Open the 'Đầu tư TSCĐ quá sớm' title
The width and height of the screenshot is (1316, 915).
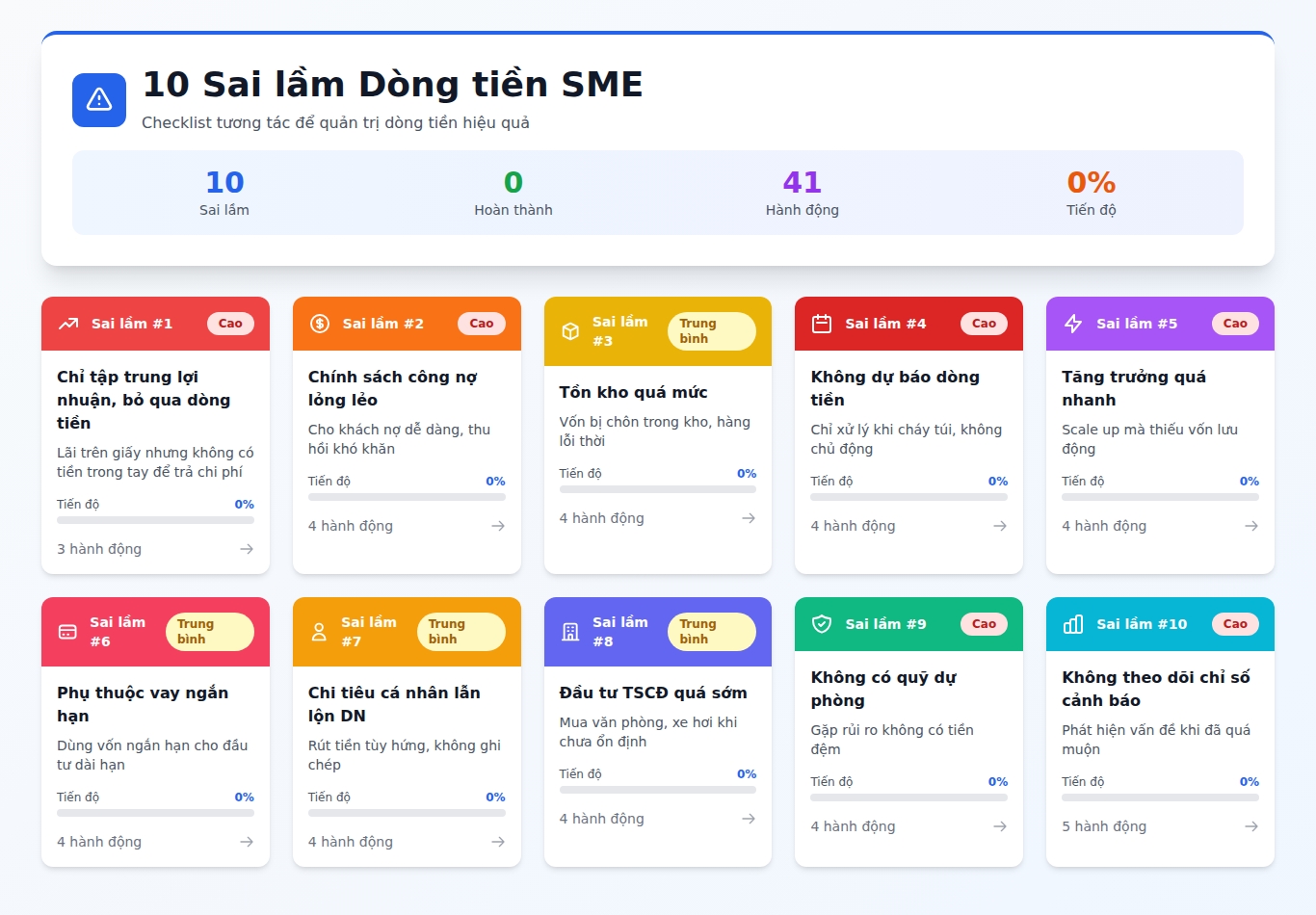click(652, 693)
